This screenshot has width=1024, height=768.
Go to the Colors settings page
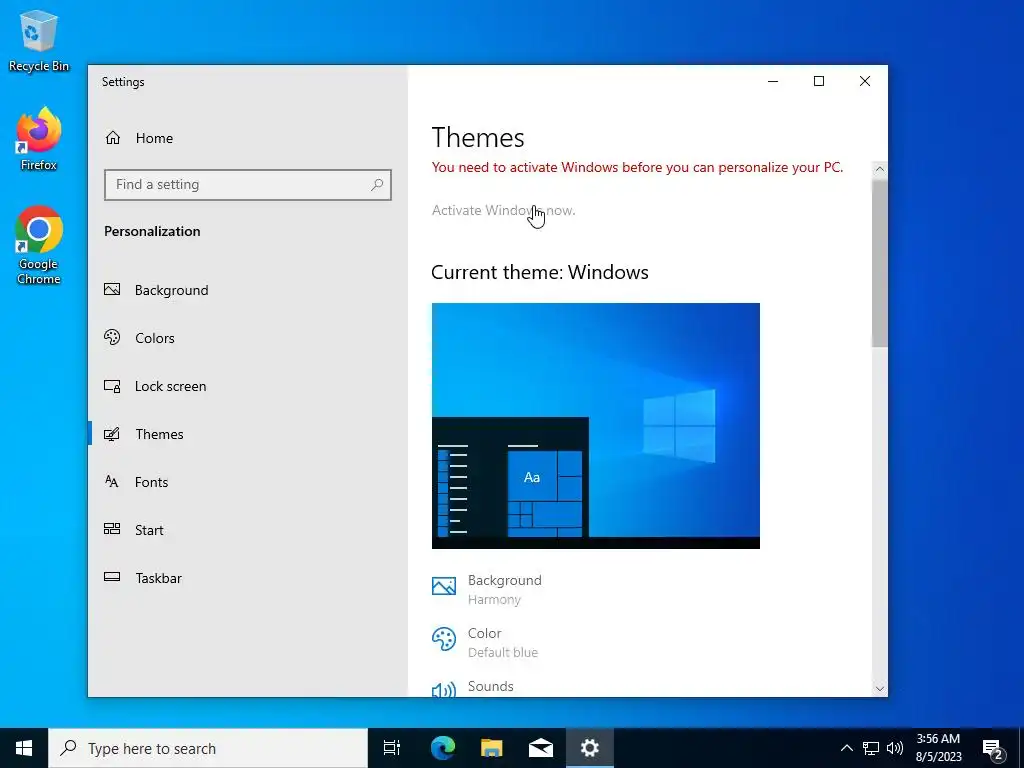[x=248, y=338]
